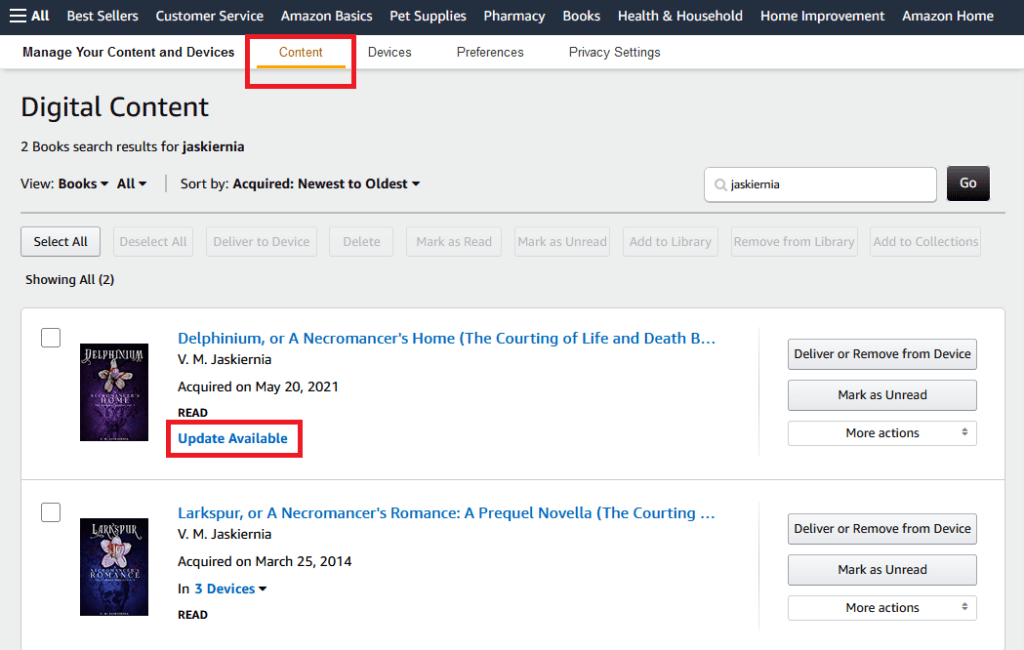
Task: Open the Preferences tab
Action: coord(490,52)
